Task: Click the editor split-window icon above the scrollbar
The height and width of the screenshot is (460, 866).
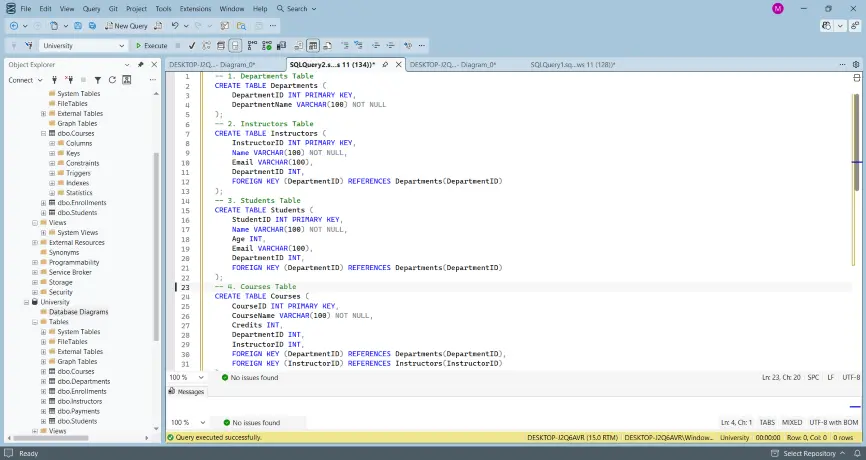Action: pyautogui.click(x=857, y=78)
